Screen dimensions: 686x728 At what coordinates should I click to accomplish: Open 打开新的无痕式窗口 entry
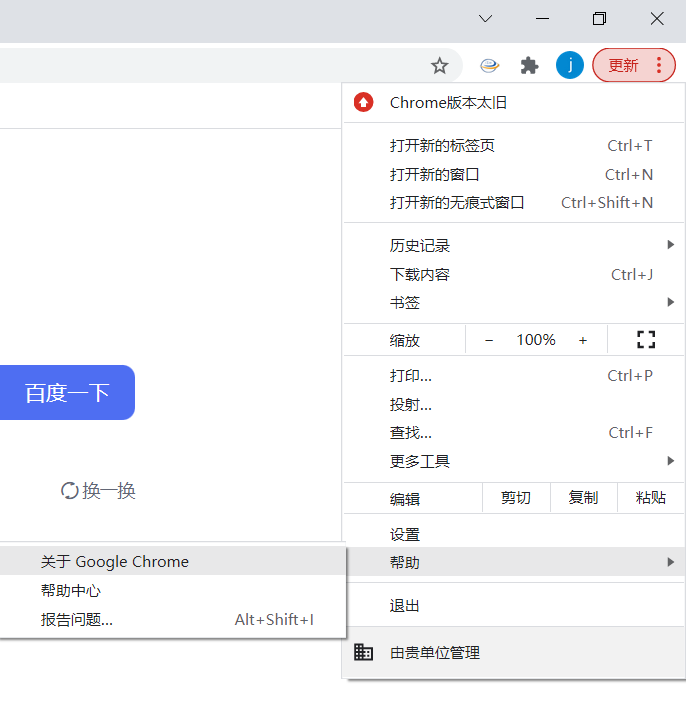click(x=514, y=203)
